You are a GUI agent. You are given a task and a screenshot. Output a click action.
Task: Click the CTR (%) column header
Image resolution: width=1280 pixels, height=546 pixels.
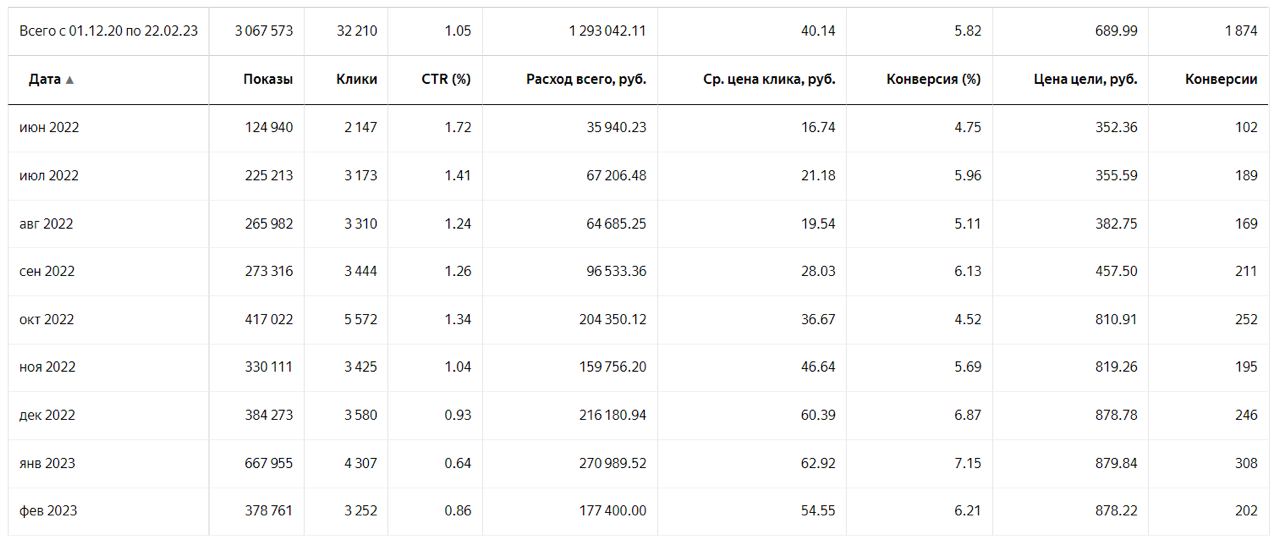click(x=446, y=80)
